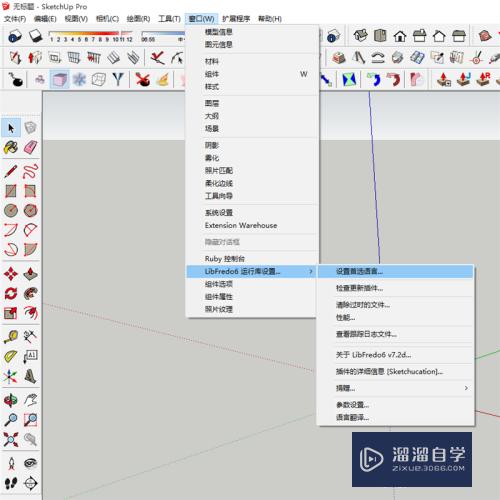Activate the pink Eraser tool
Image resolution: width=500 pixels, height=500 pixels.
point(30,147)
